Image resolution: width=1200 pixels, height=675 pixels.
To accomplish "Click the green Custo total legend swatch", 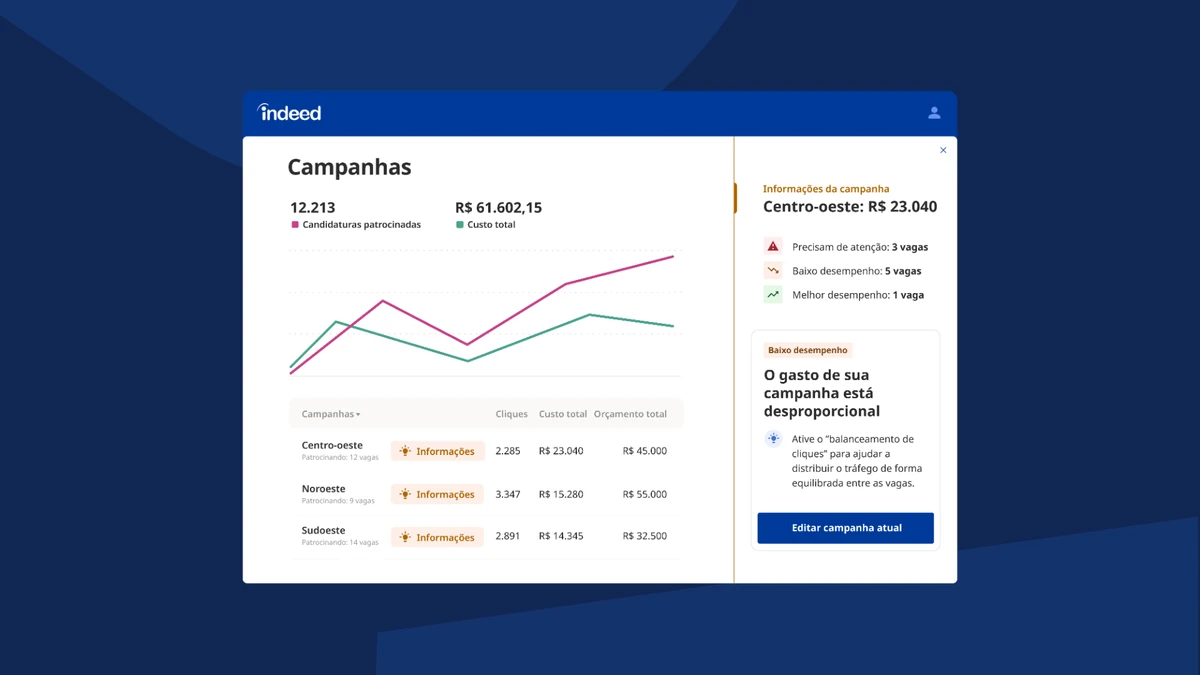I will (x=460, y=225).
